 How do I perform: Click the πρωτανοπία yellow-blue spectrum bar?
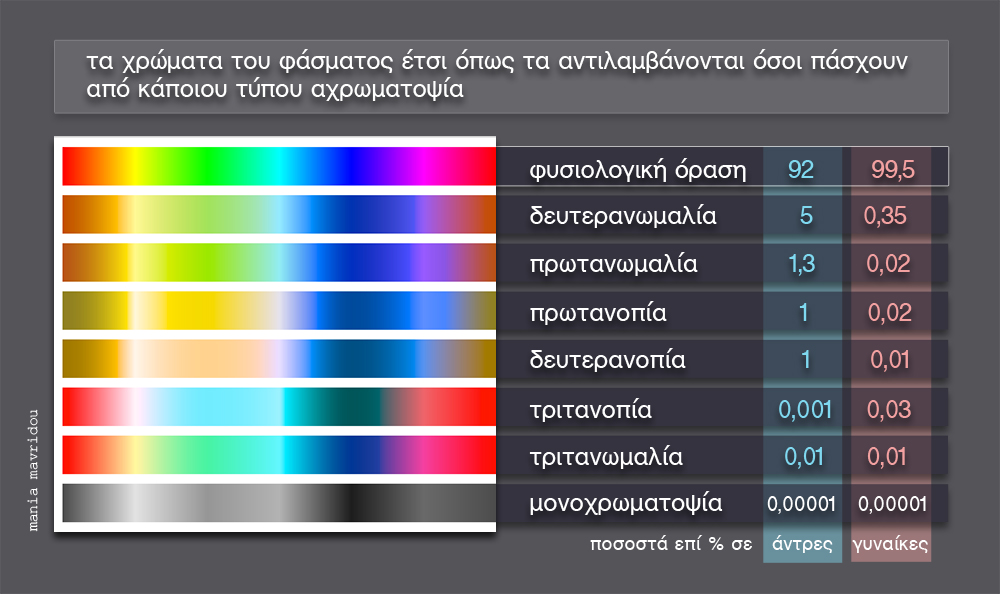[278, 311]
